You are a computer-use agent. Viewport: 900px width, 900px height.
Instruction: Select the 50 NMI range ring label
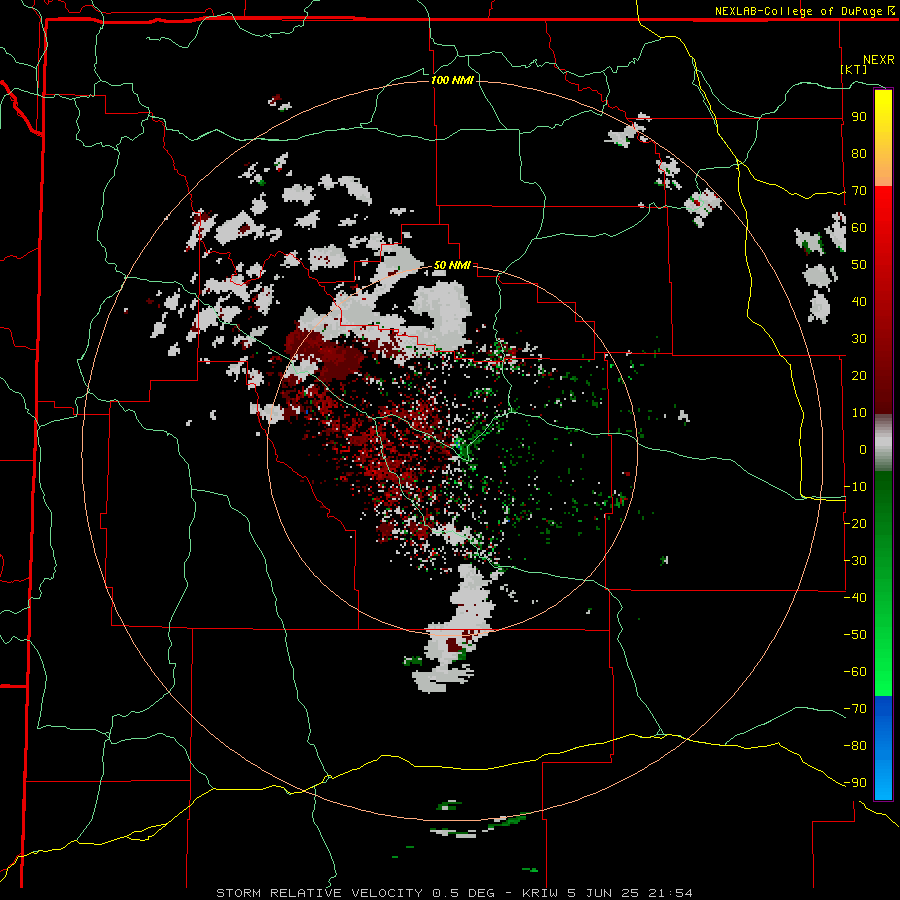[452, 265]
